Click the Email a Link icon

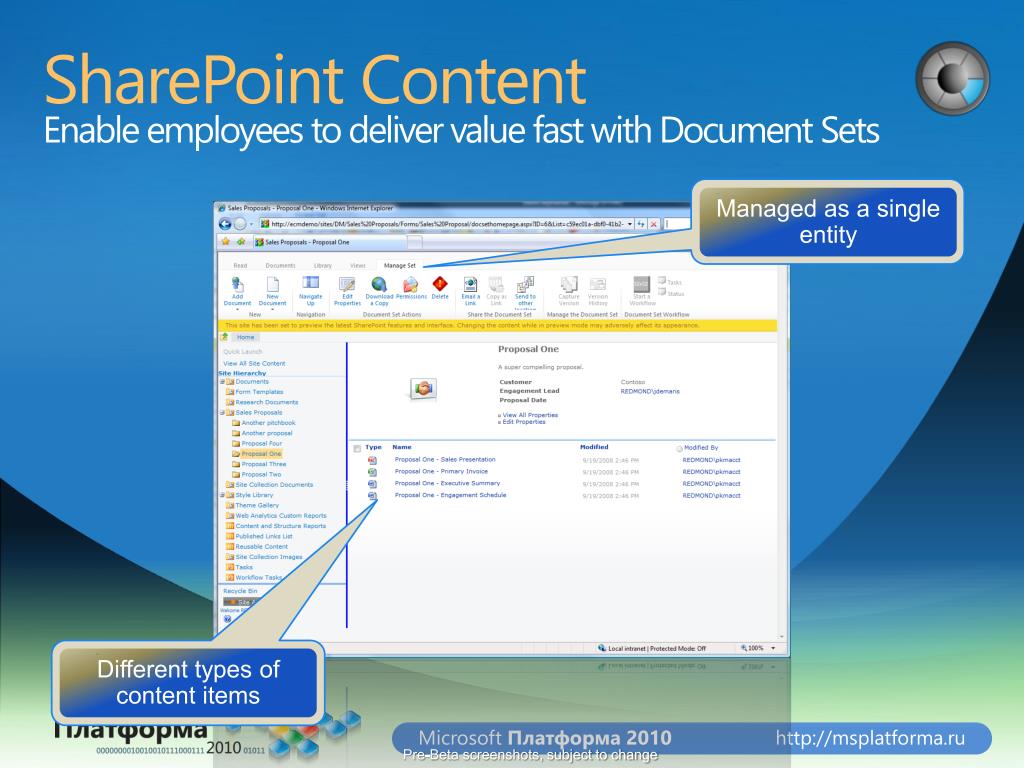point(470,284)
